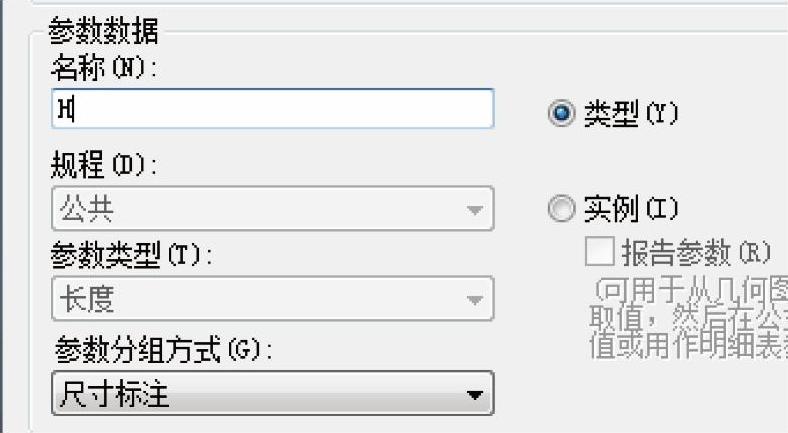The width and height of the screenshot is (788, 433).
Task: Open the 规程 dropdown arrow
Action: click(474, 209)
